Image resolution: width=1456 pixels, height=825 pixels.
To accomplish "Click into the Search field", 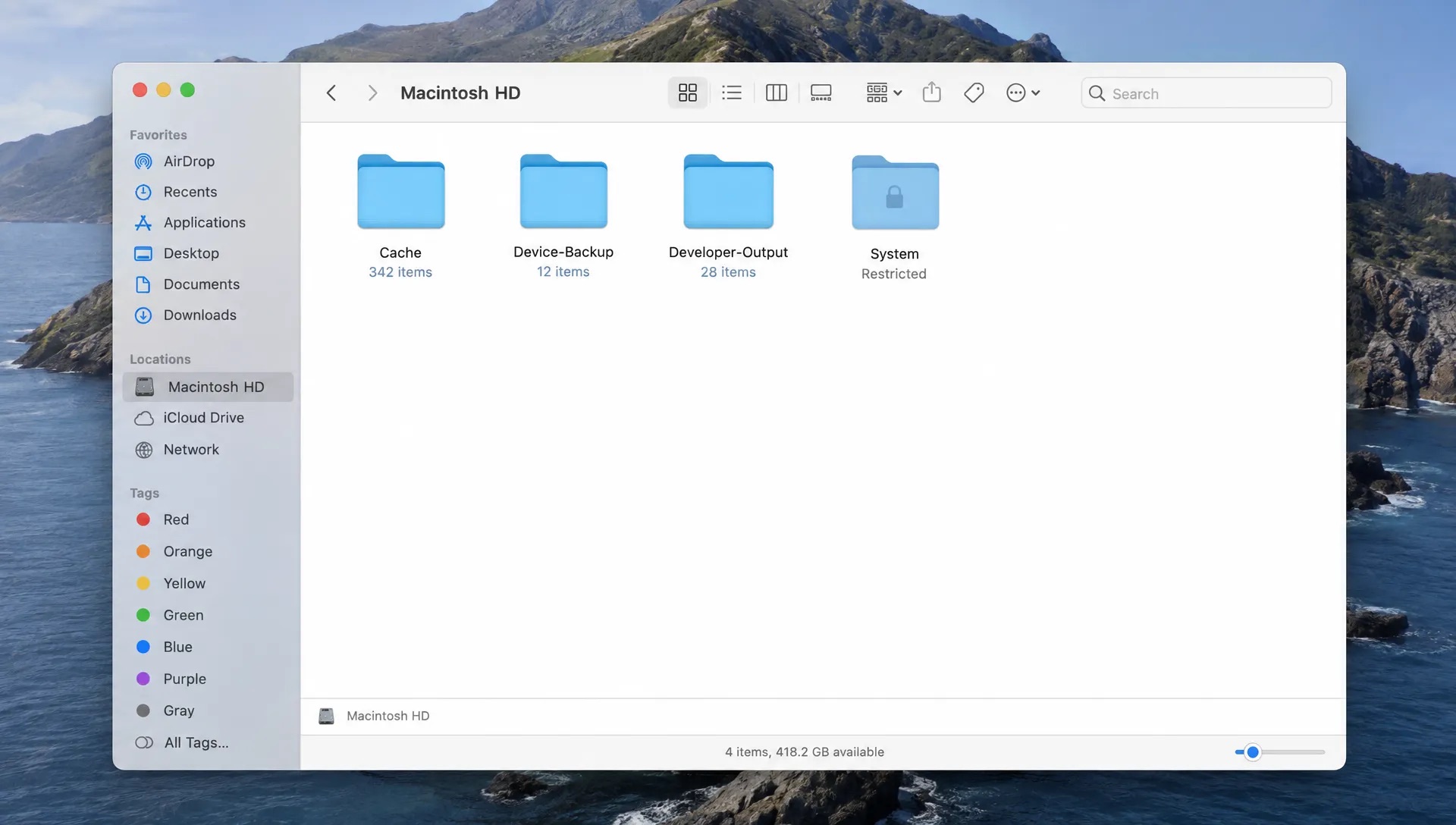I will 1206,93.
